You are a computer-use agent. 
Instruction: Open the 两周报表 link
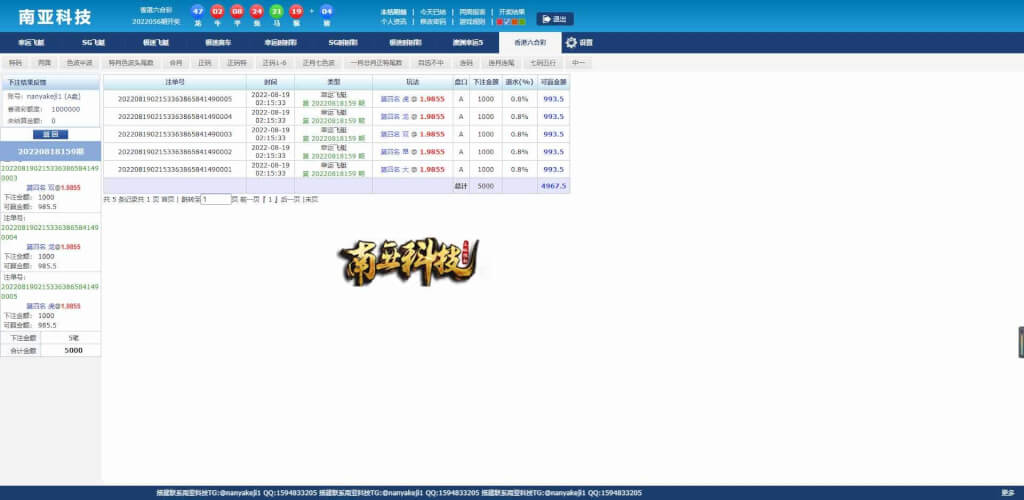click(472, 12)
